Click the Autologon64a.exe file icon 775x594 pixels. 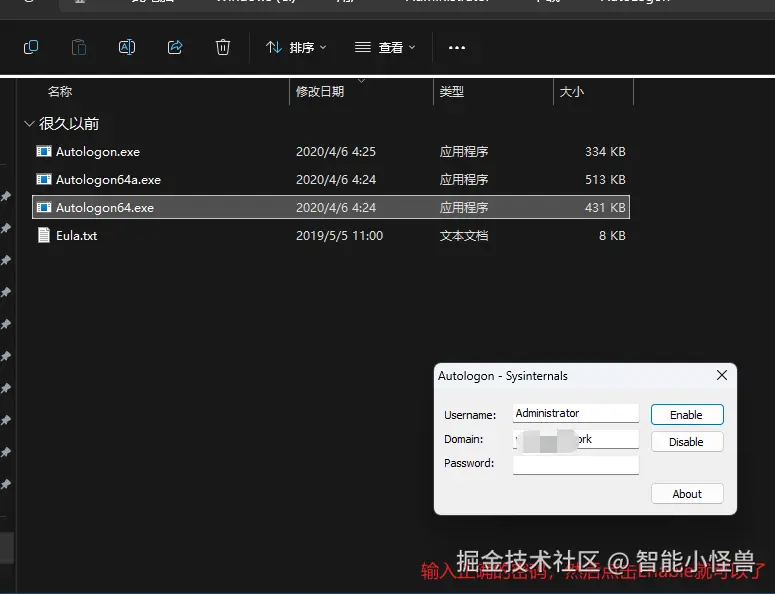point(43,179)
